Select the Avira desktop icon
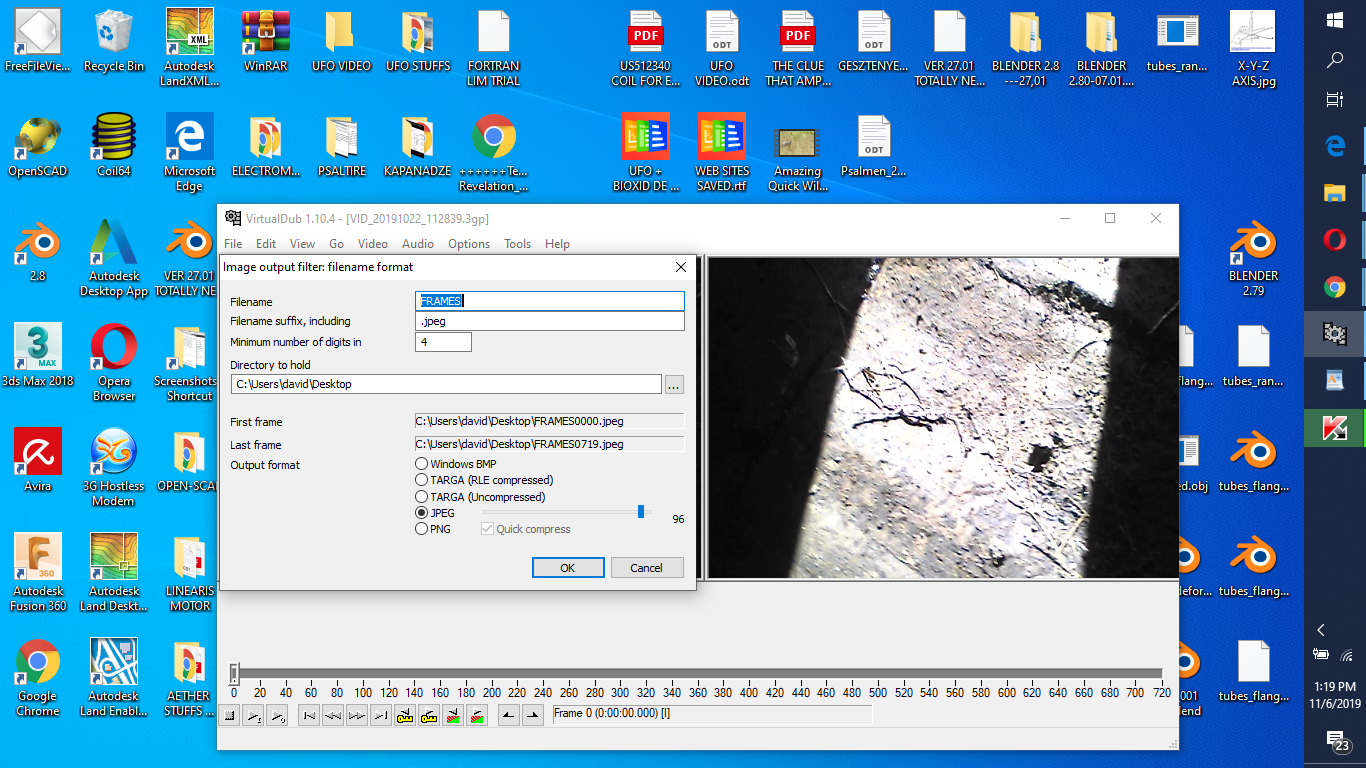The image size is (1366, 768). pos(38,460)
